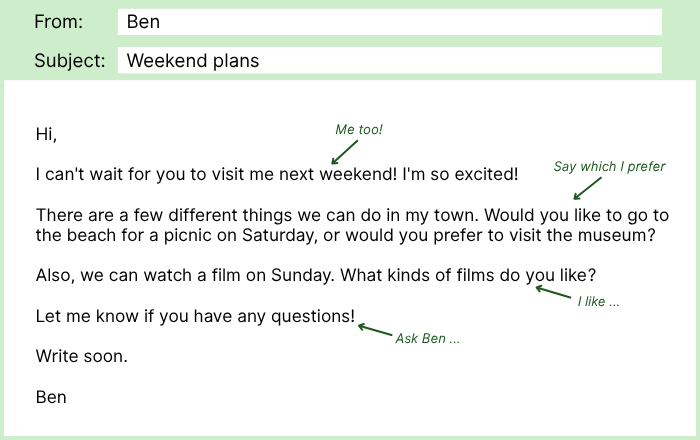The width and height of the screenshot is (700, 440).
Task: Select the "I like ..." annotation
Action: point(598,301)
